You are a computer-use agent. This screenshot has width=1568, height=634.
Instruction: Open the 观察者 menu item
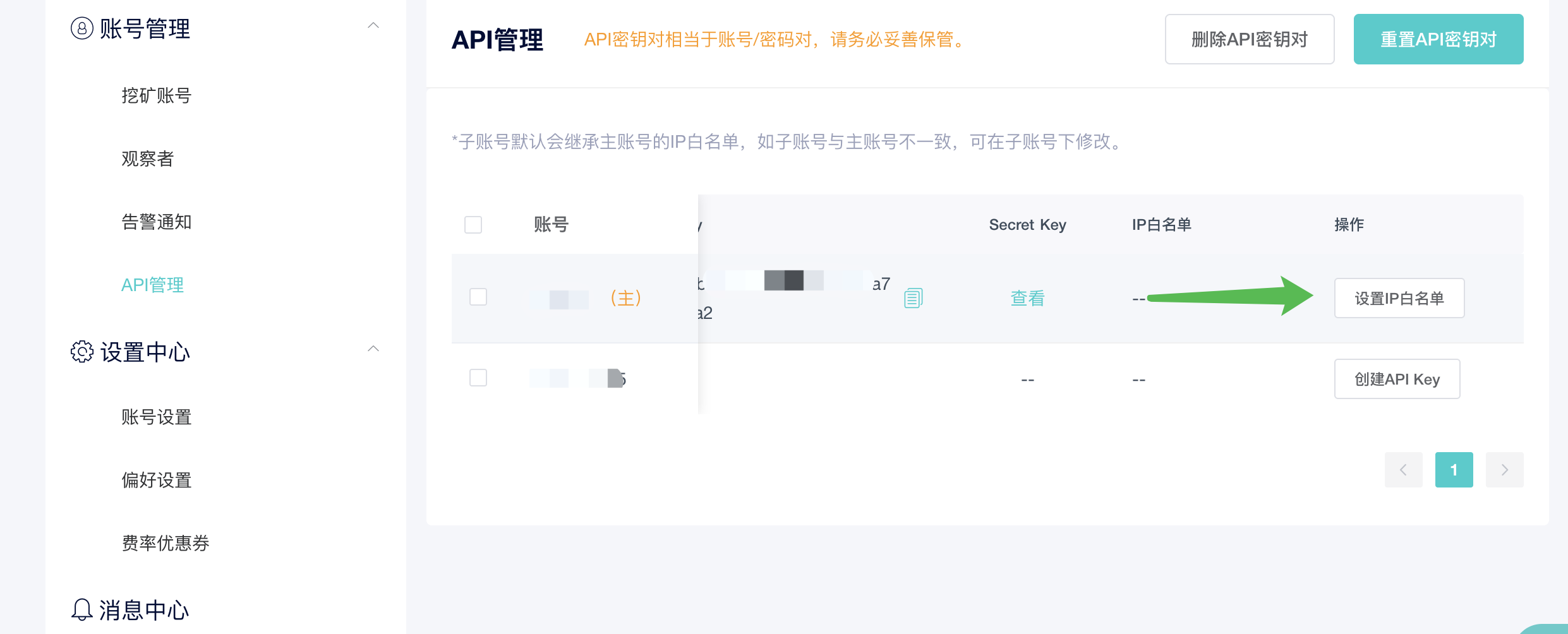click(x=148, y=158)
